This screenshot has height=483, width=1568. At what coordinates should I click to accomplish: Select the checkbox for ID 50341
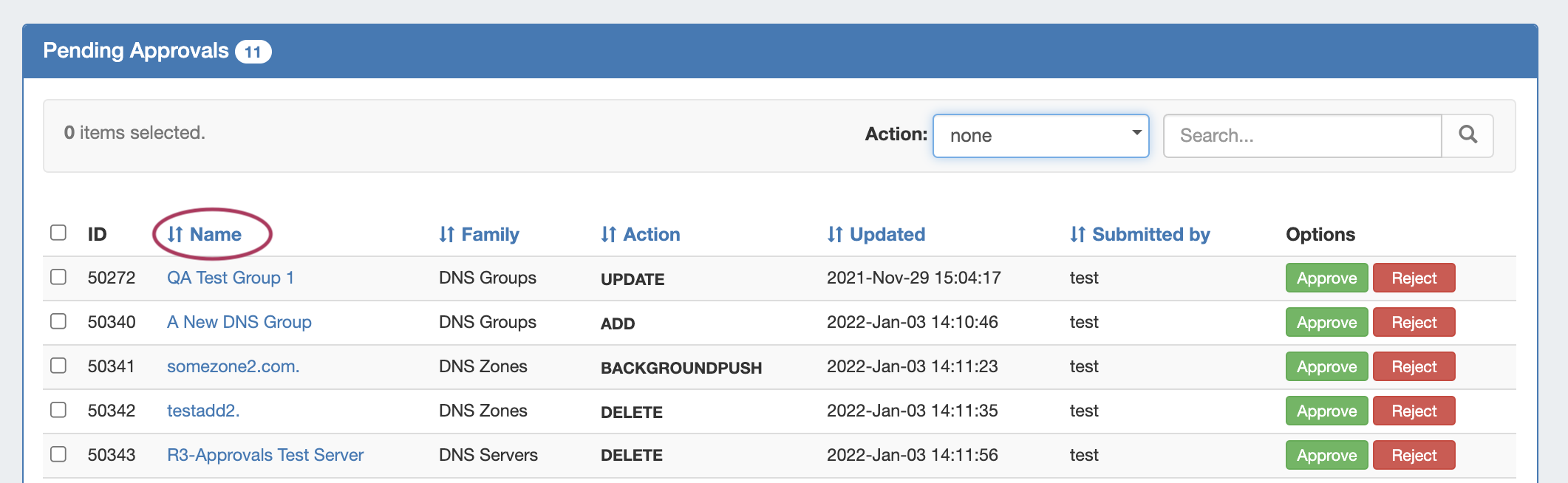click(x=58, y=366)
